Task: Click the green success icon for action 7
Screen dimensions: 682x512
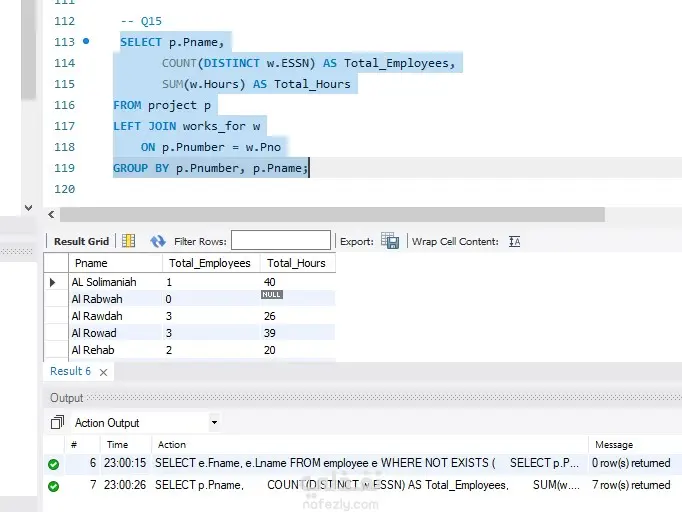Action: pos(53,486)
